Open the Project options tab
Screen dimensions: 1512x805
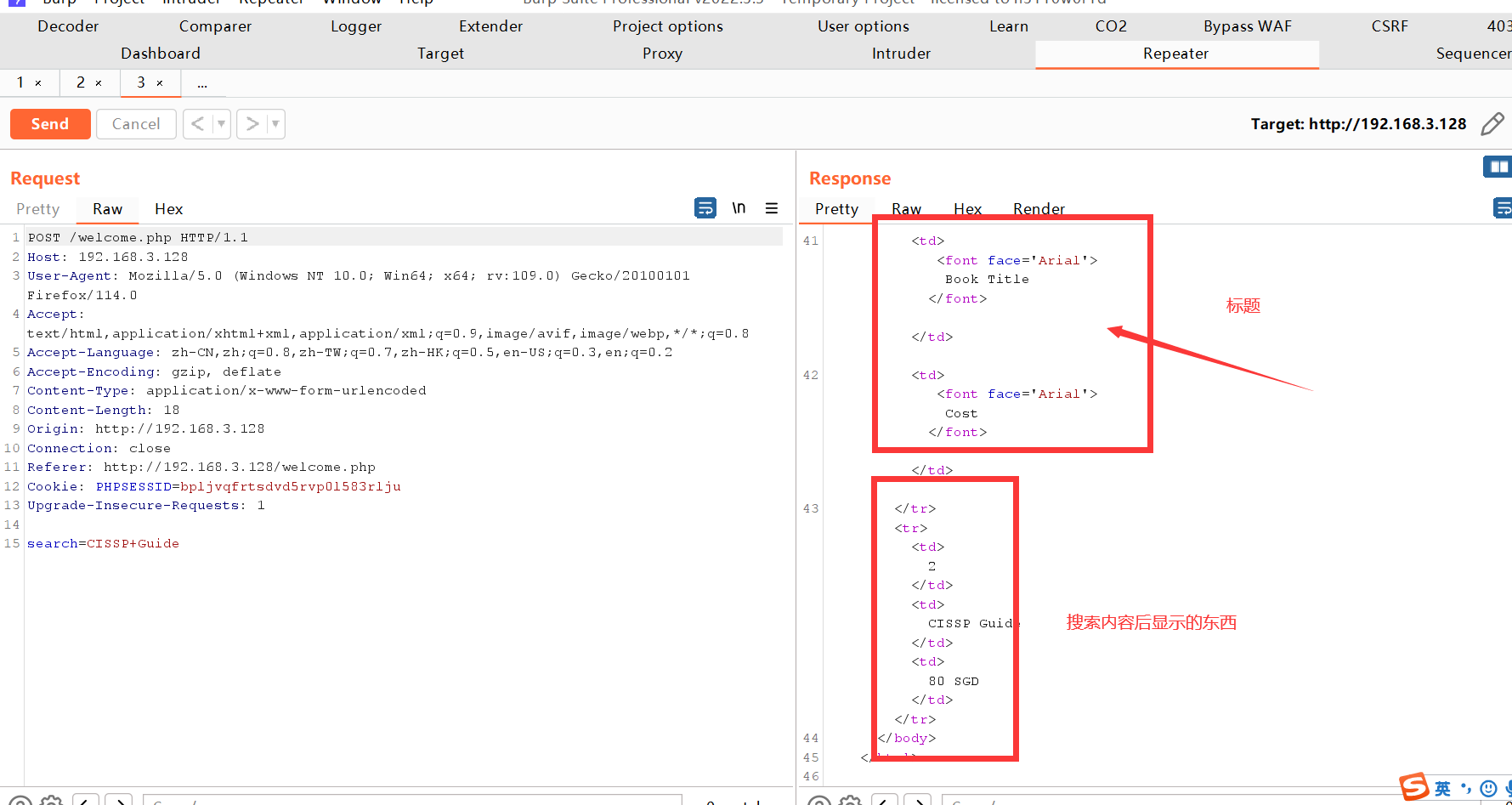[x=668, y=26]
